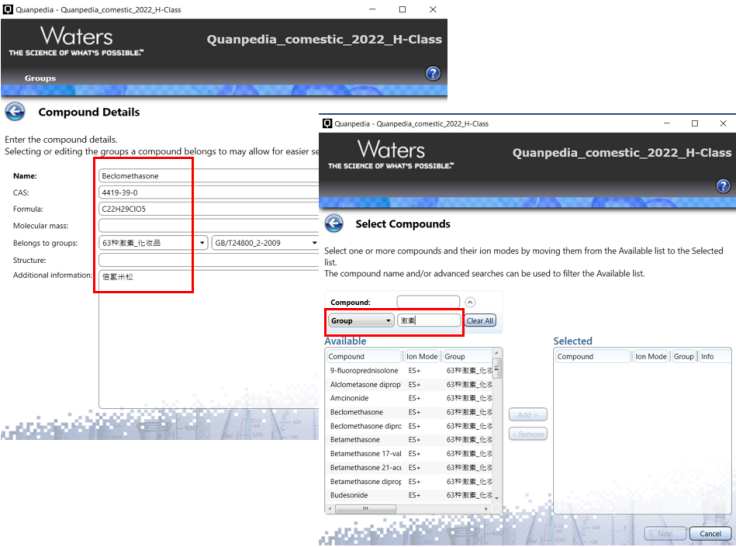Click the empty Molecular mass field
The width and height of the screenshot is (736, 547).
tap(209, 225)
